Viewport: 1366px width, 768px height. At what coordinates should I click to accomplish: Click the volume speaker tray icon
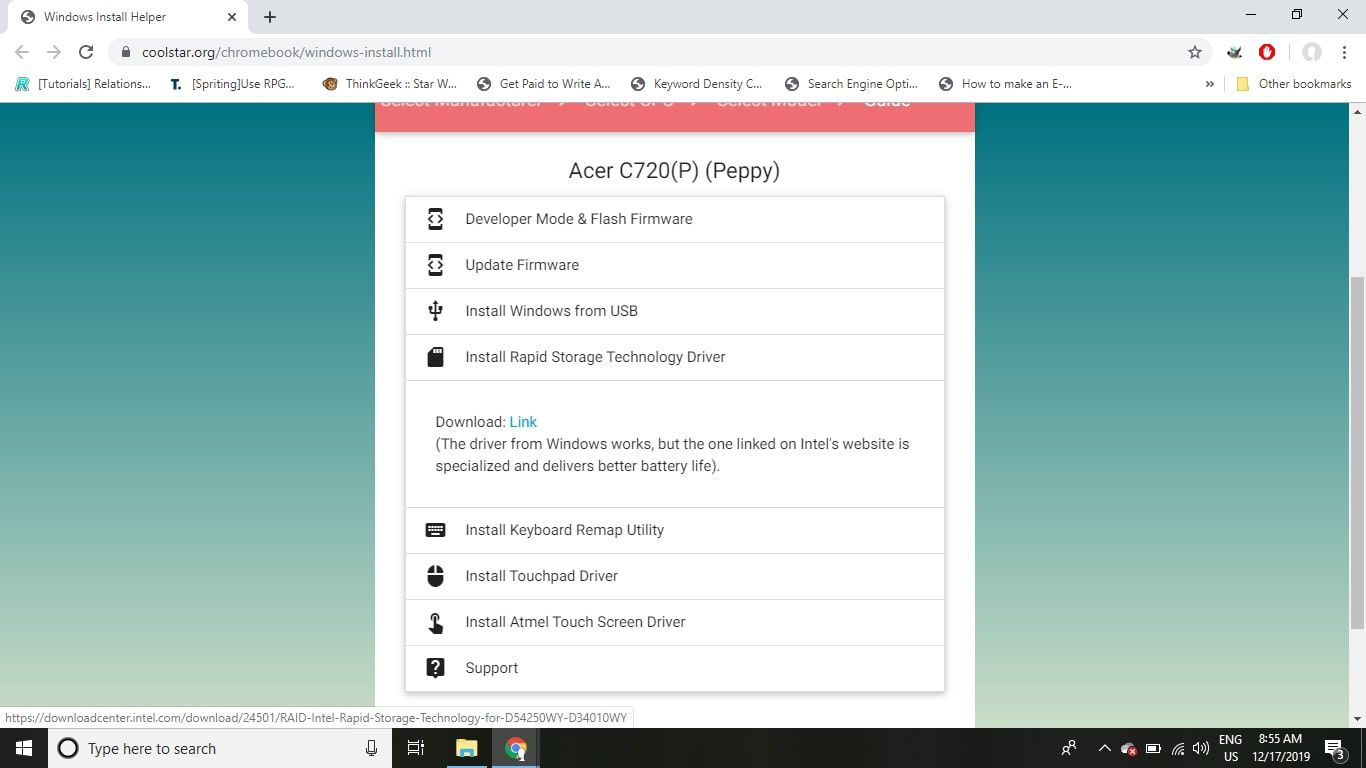click(x=1201, y=748)
